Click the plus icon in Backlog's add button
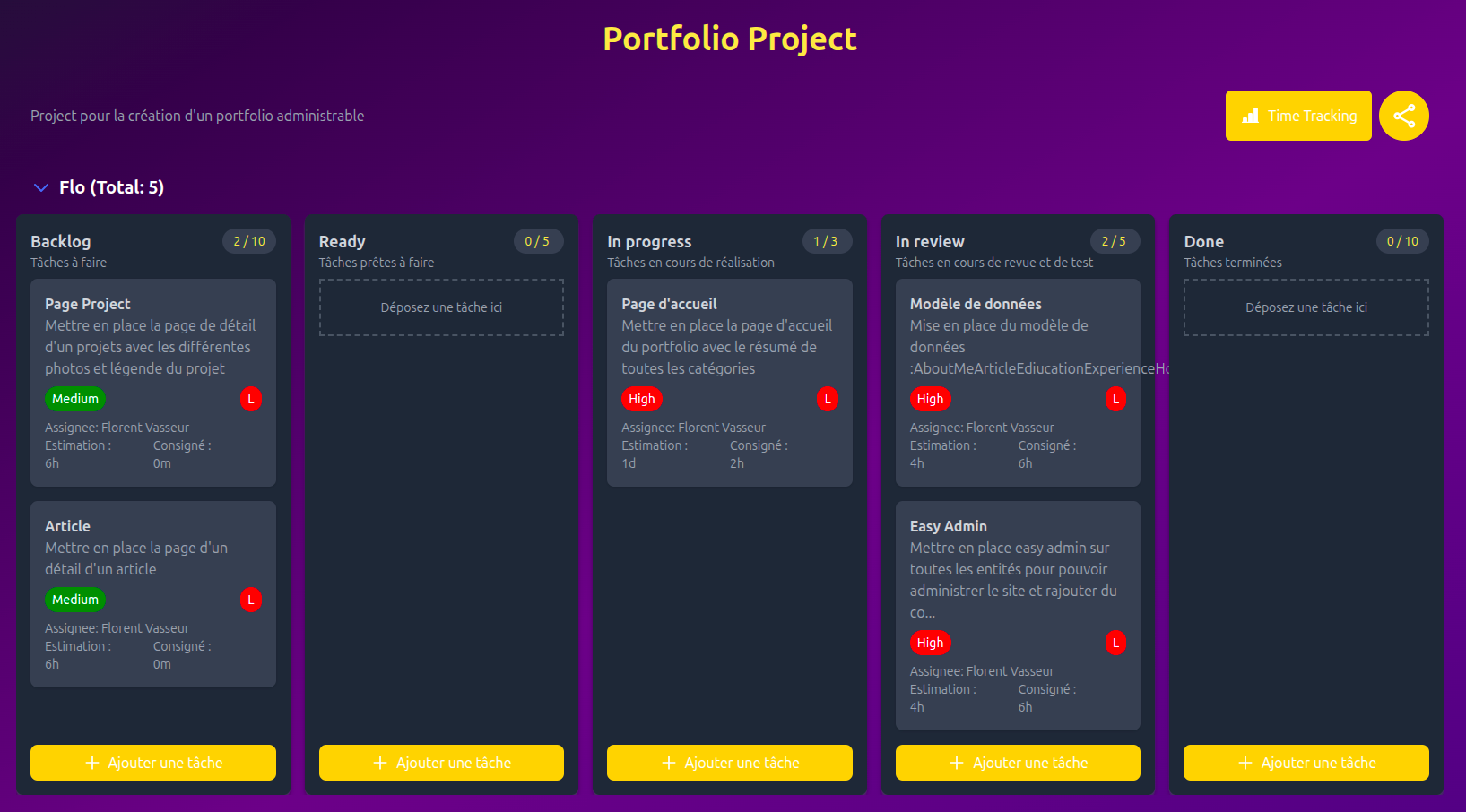1466x812 pixels. point(92,763)
